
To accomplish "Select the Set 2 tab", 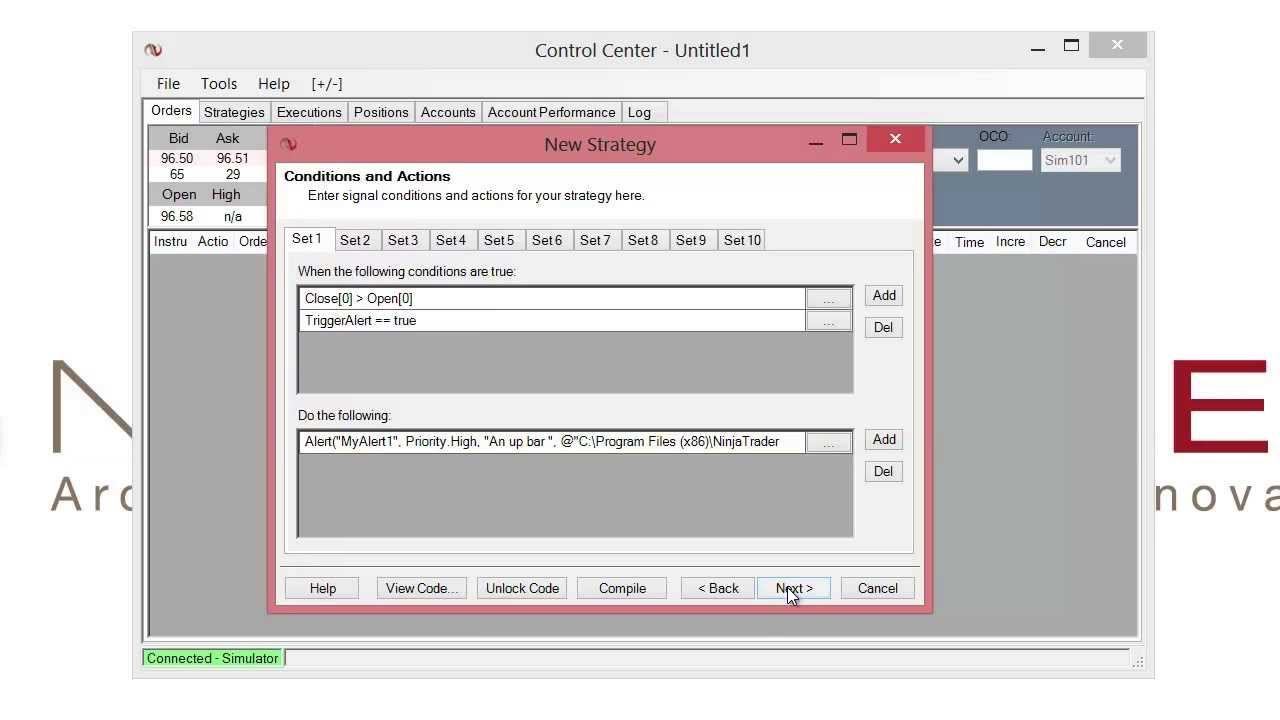I will (355, 240).
